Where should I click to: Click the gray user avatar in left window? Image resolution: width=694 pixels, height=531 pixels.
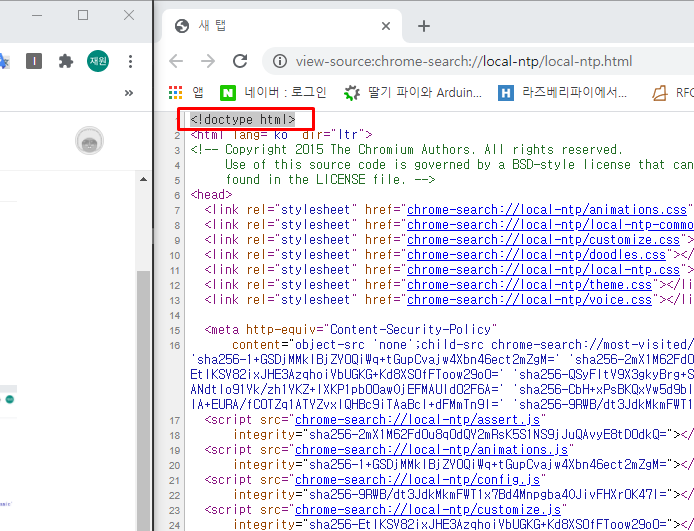point(89,141)
